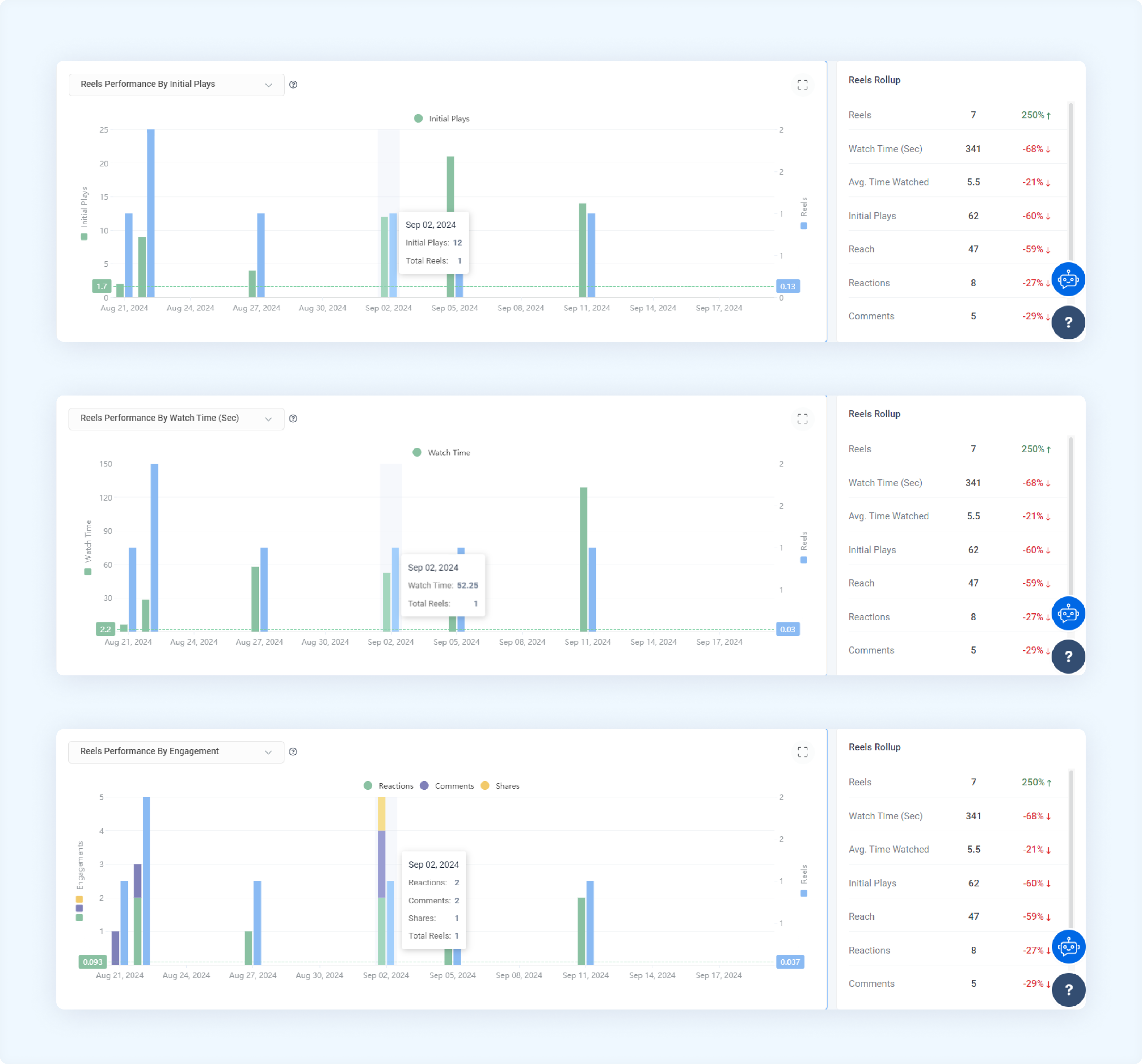
Task: Click the -60% Initial Plays change beside the Watch Time chart
Action: coord(1036,550)
